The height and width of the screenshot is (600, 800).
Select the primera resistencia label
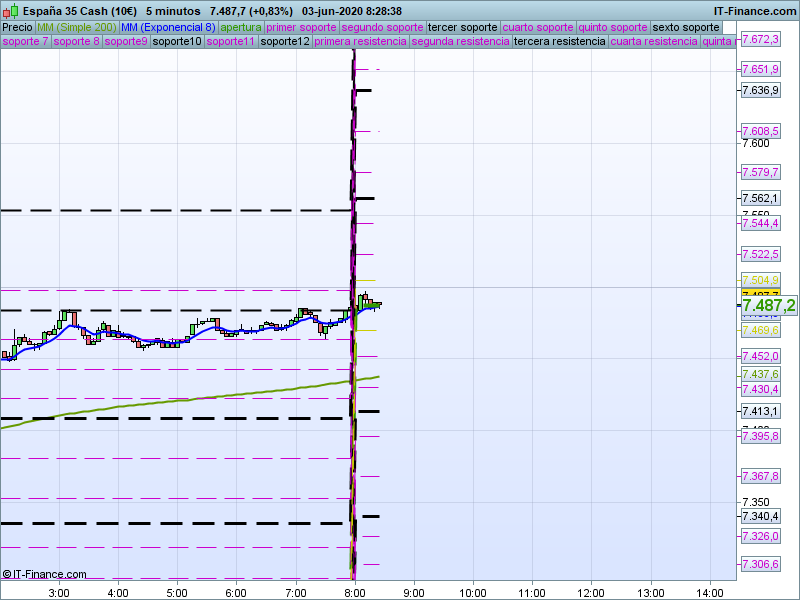(x=360, y=42)
